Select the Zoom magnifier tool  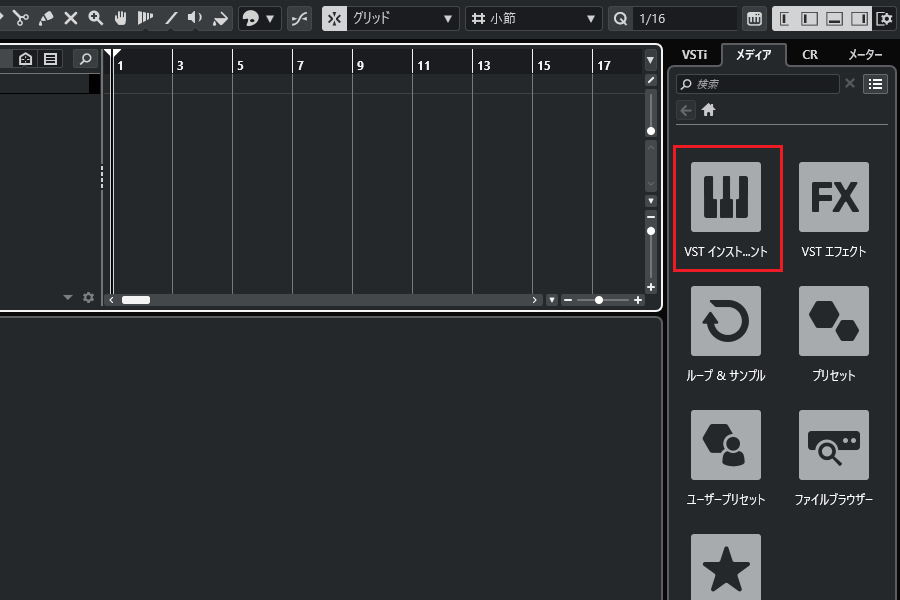96,18
